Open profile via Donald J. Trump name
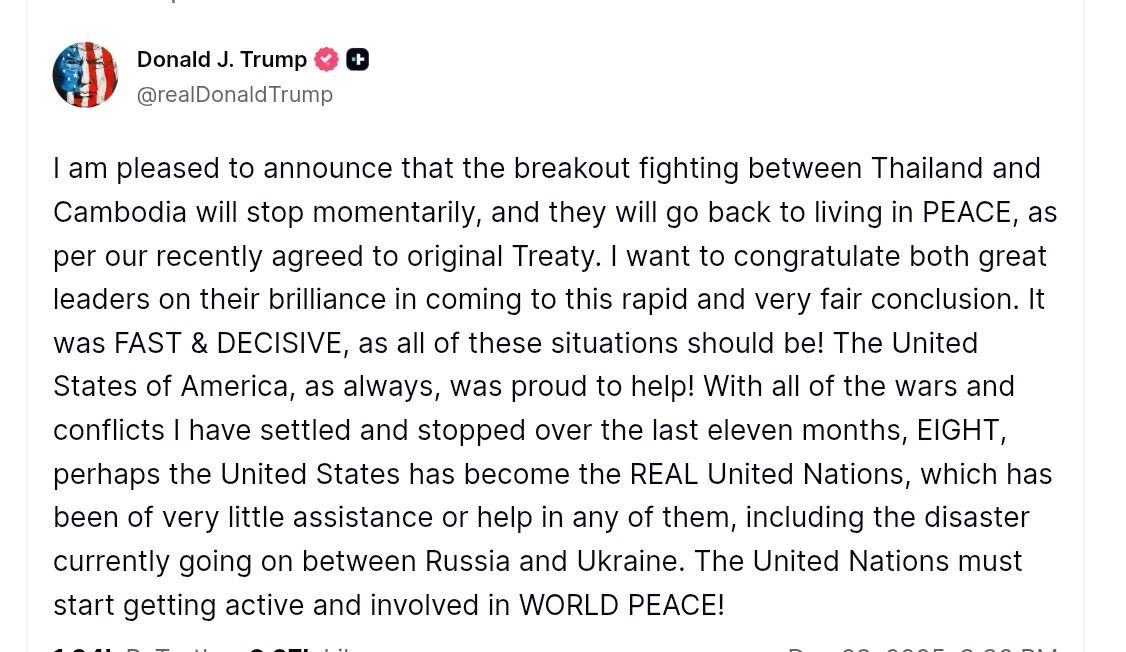The height and width of the screenshot is (652, 1126). coord(221,59)
